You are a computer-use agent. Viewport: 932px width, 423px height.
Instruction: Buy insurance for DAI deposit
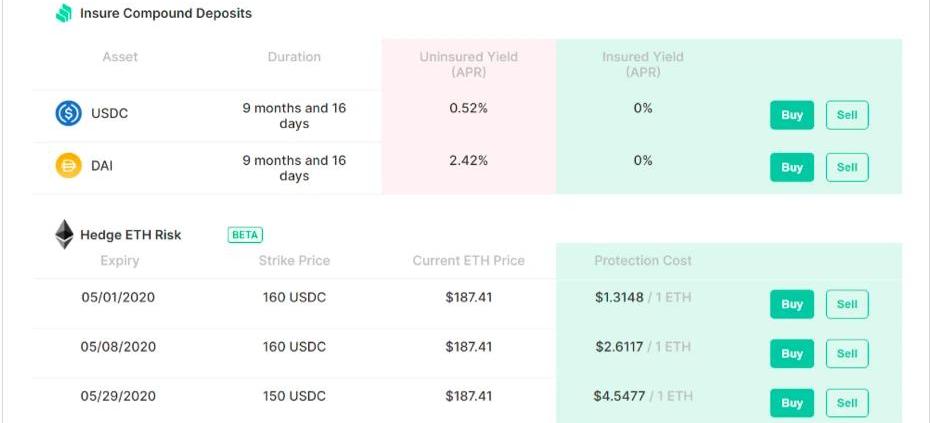(x=792, y=168)
